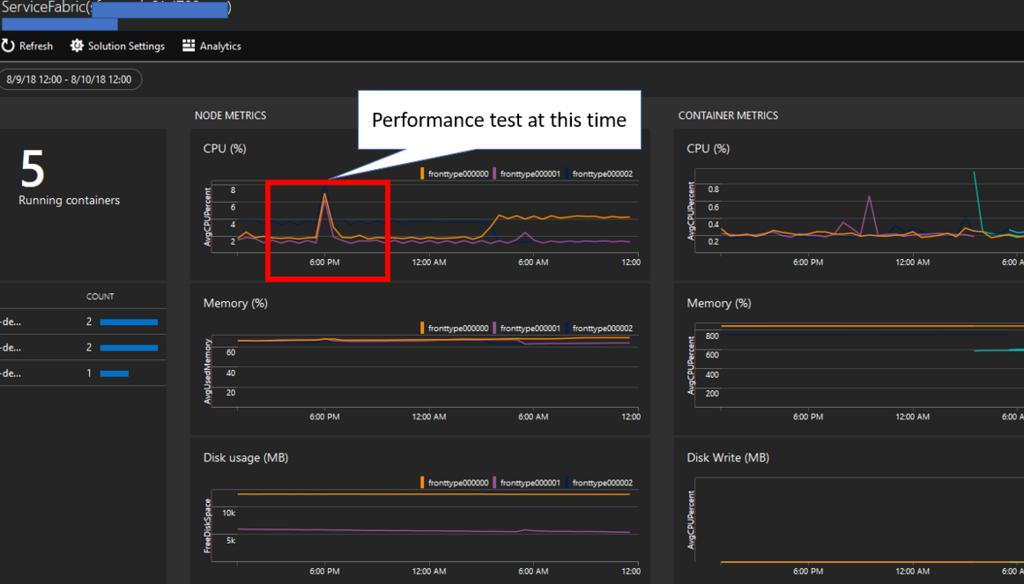Click the NODE METRICS section header
This screenshot has height=584, width=1024.
point(231,116)
